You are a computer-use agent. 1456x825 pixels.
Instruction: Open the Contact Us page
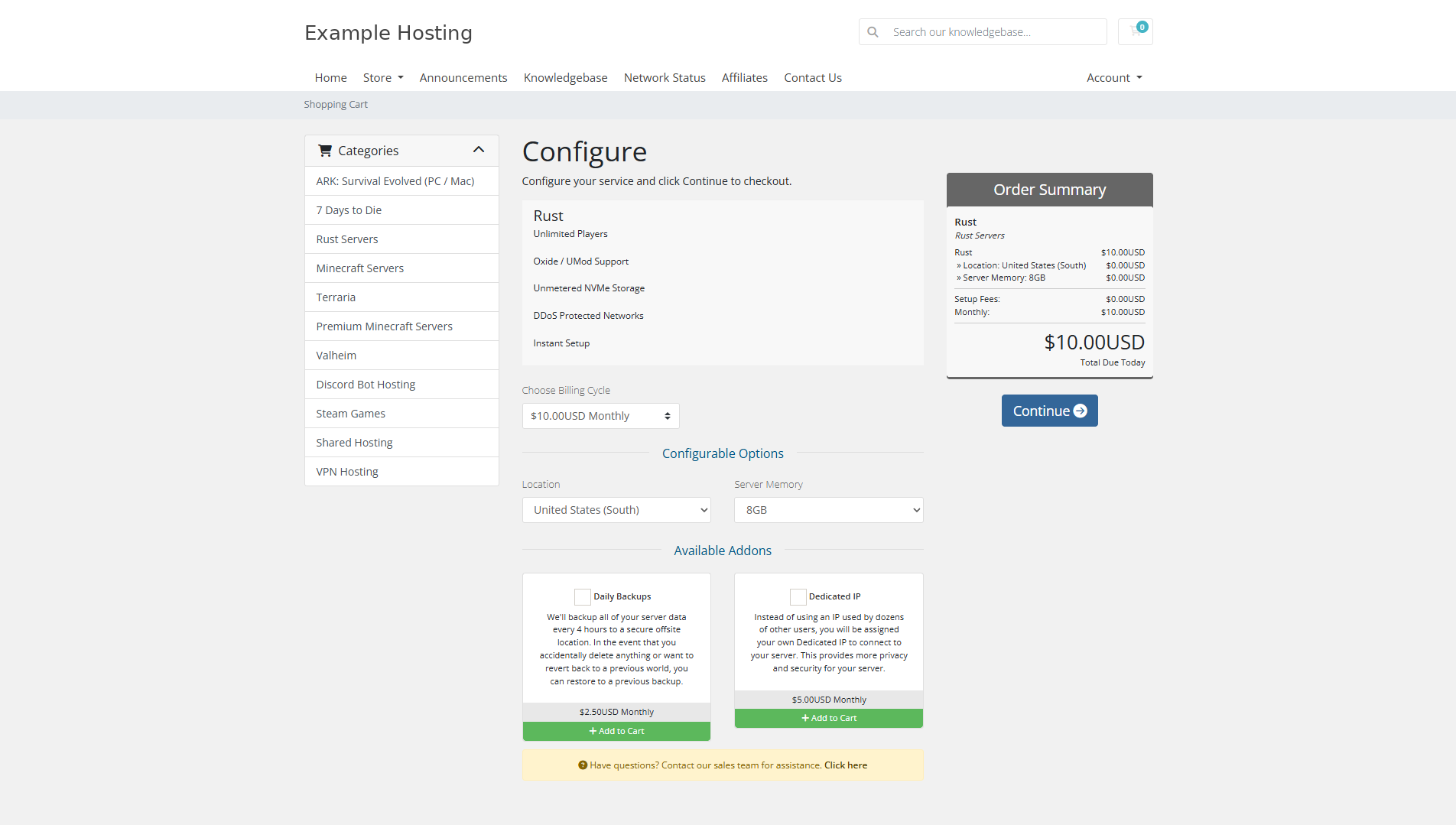pos(813,77)
